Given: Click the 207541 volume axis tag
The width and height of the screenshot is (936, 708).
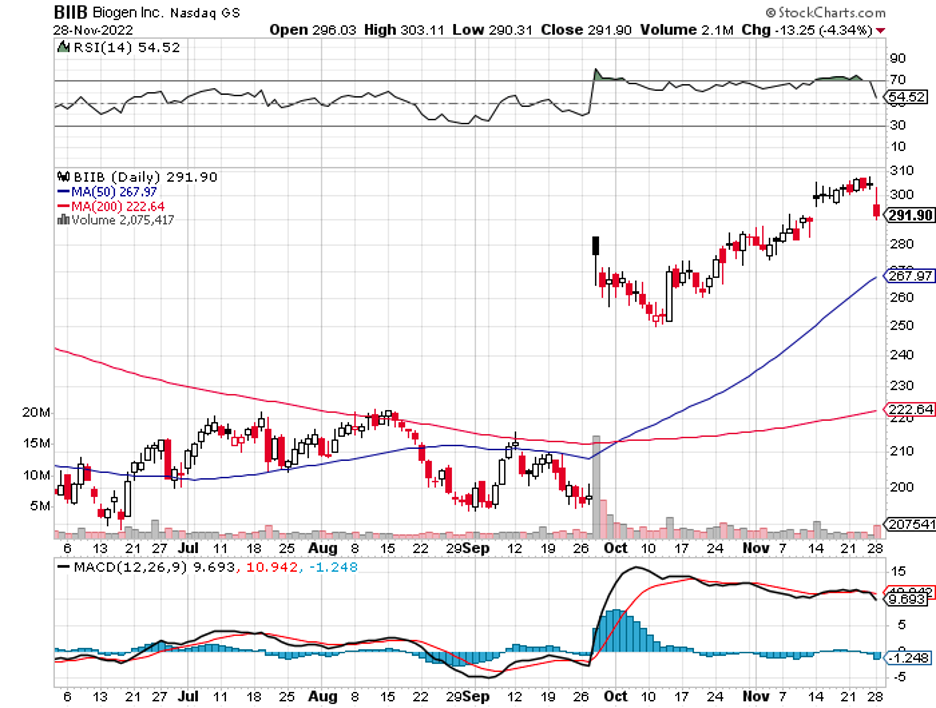Looking at the screenshot, I should [910, 524].
